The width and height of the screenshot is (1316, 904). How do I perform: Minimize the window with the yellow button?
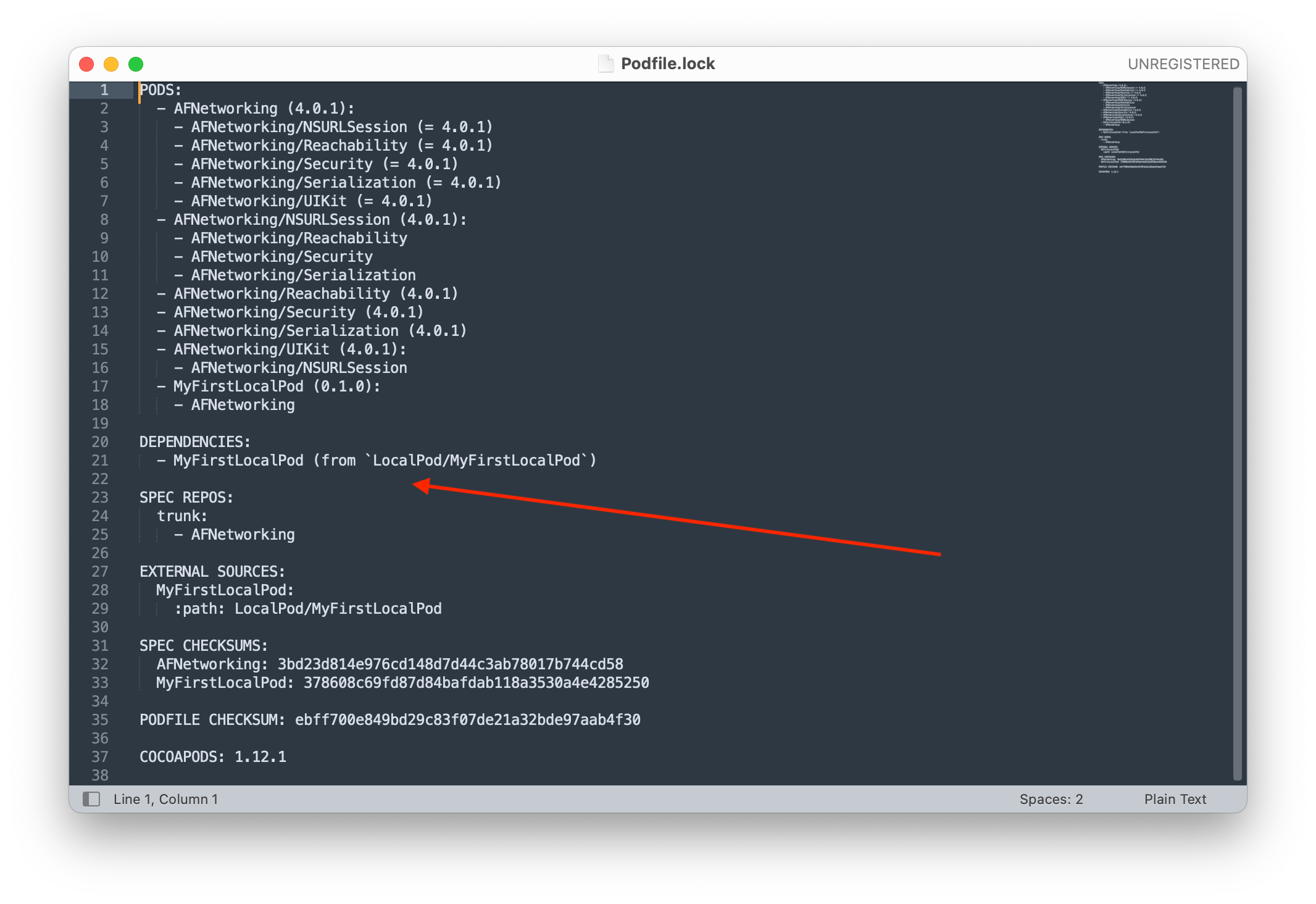111,64
